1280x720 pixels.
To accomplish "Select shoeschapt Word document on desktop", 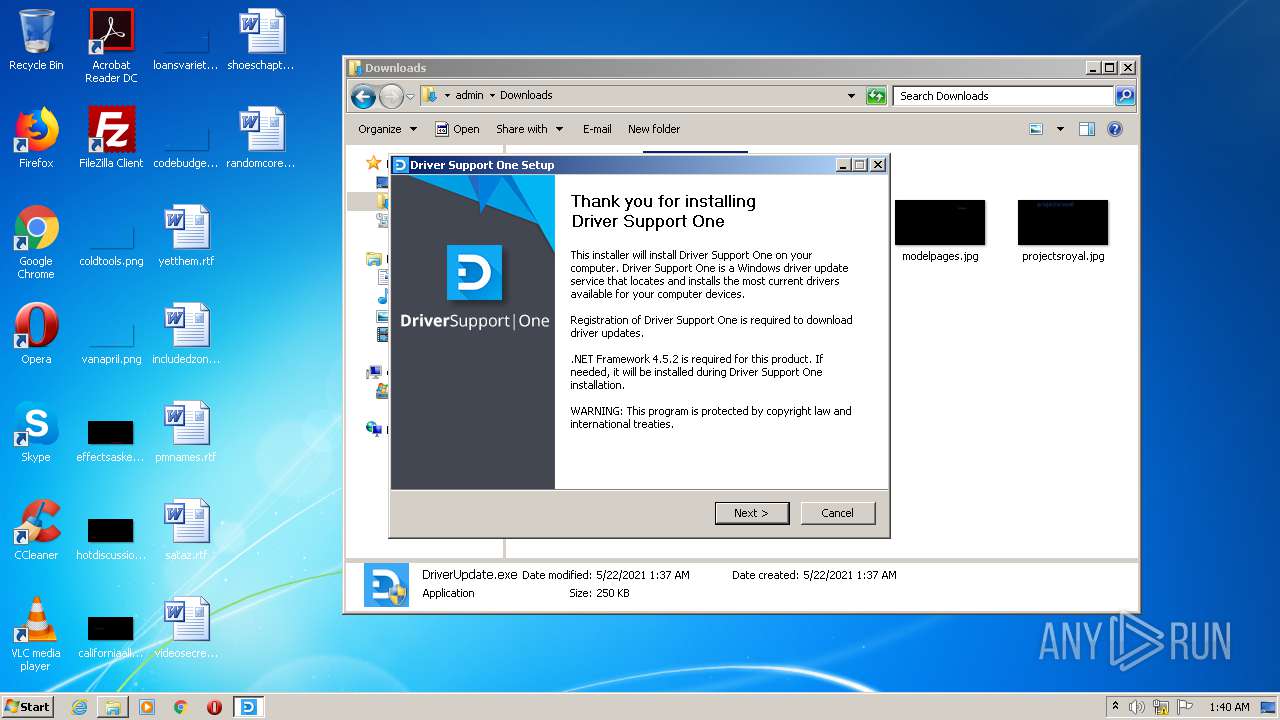I will click(261, 40).
